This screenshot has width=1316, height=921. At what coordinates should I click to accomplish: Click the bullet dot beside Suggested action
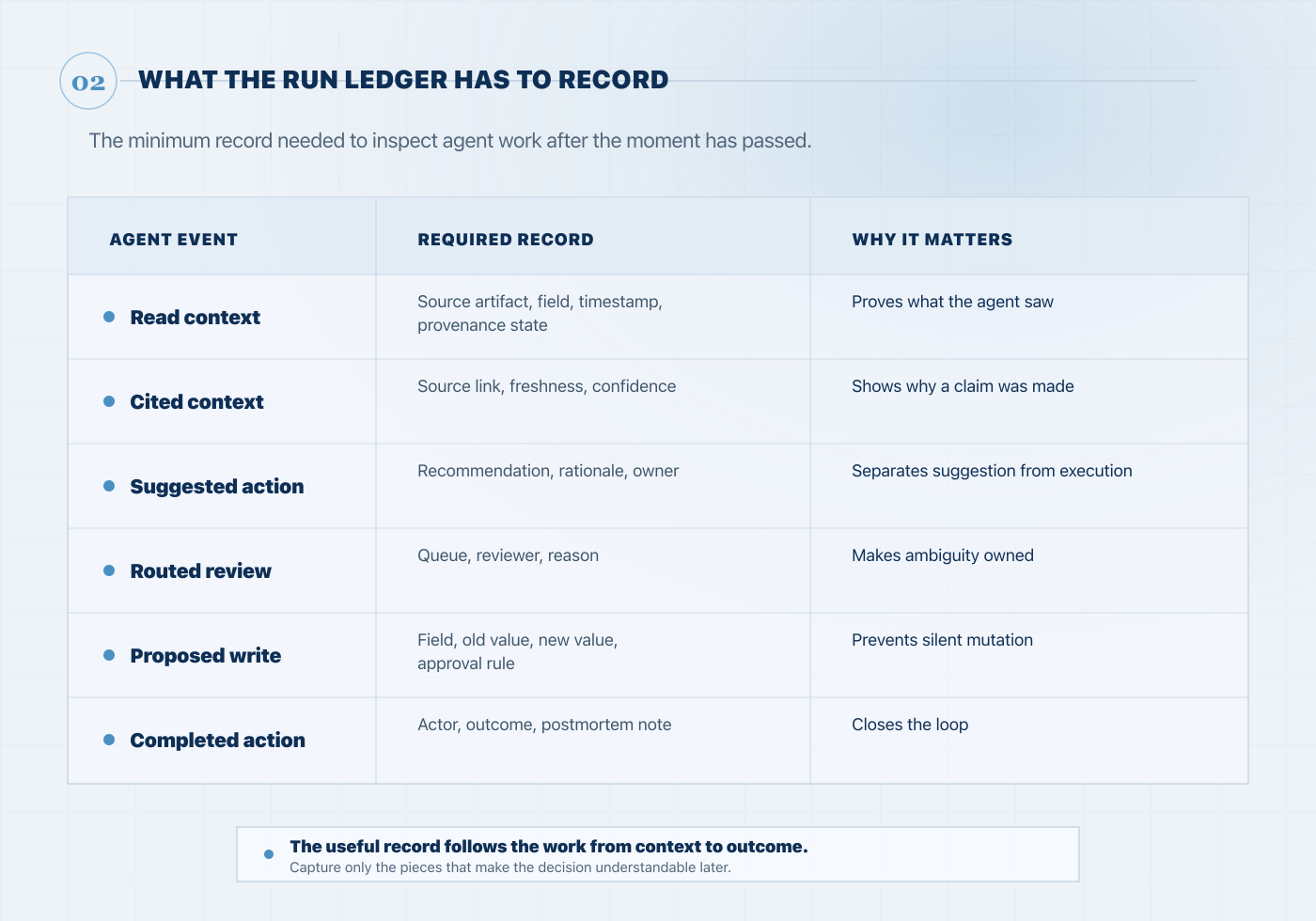[109, 486]
